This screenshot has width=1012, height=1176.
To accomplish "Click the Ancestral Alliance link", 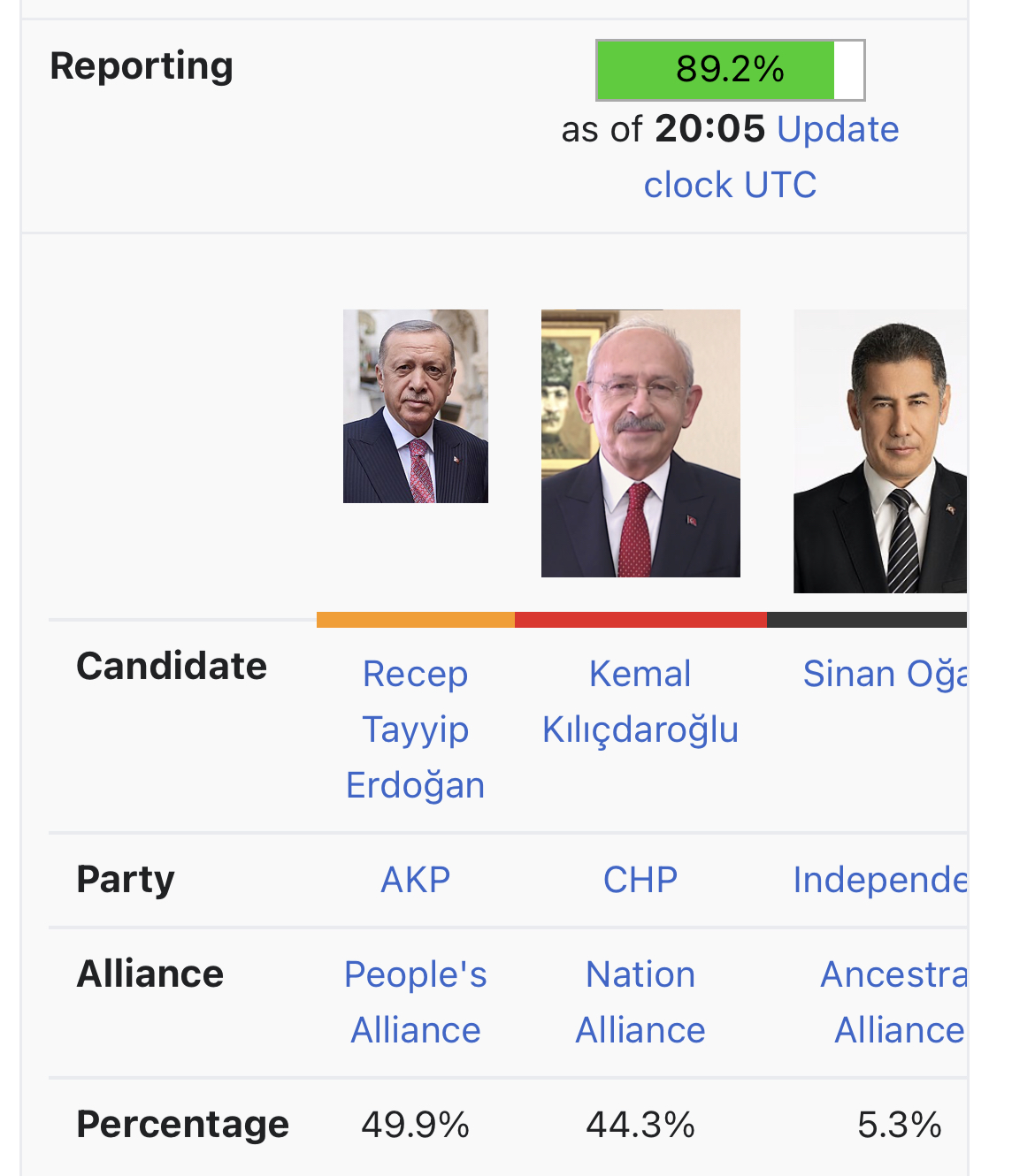I will click(x=895, y=1003).
